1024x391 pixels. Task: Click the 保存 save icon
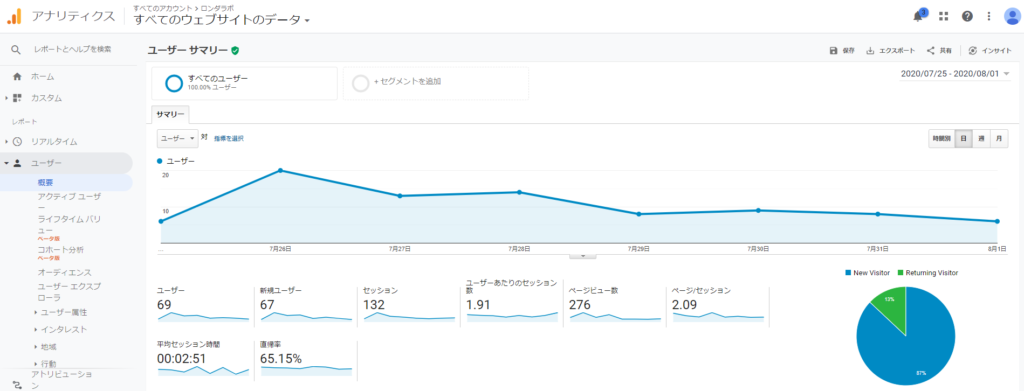click(x=833, y=50)
